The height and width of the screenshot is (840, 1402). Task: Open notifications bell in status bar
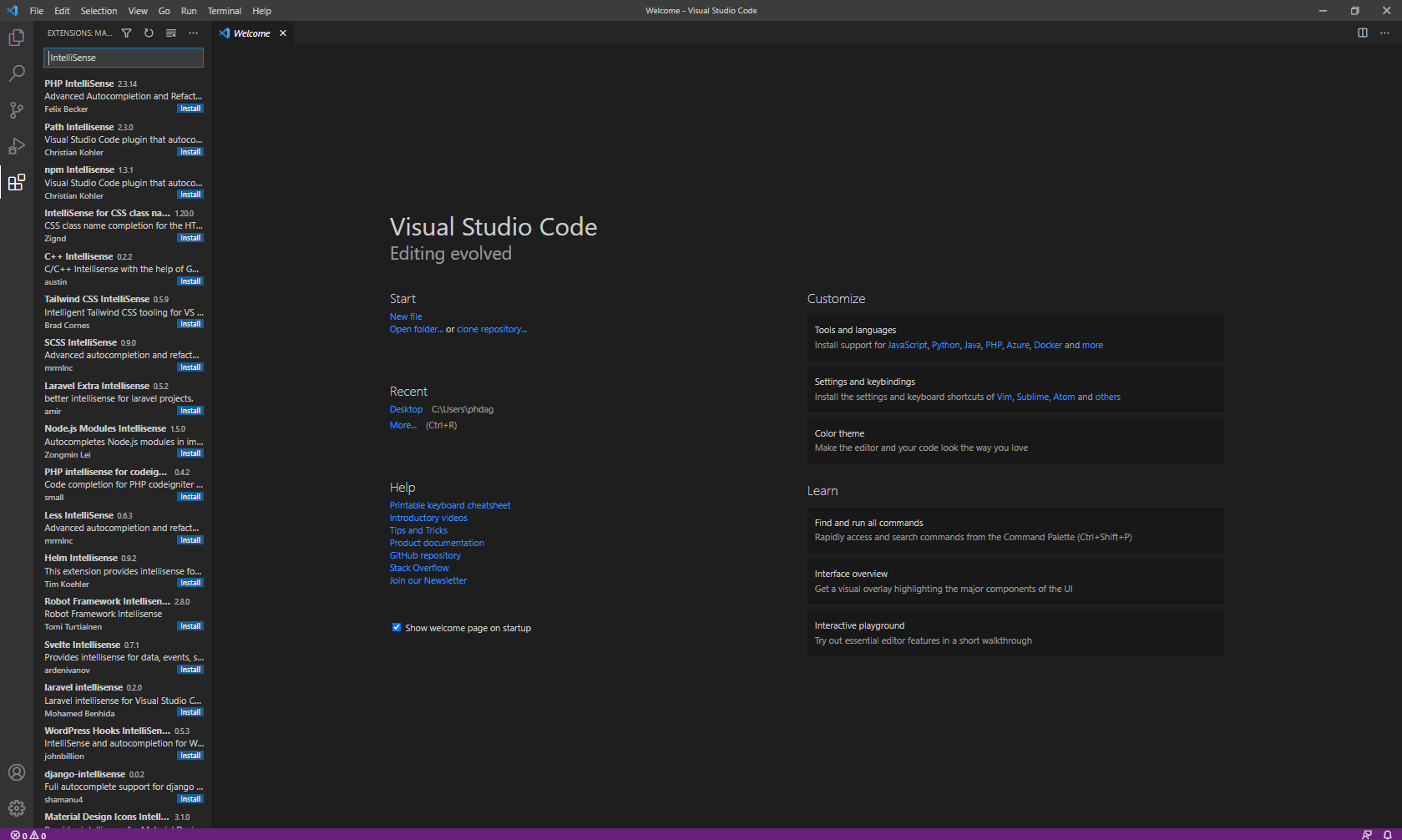click(x=1388, y=834)
